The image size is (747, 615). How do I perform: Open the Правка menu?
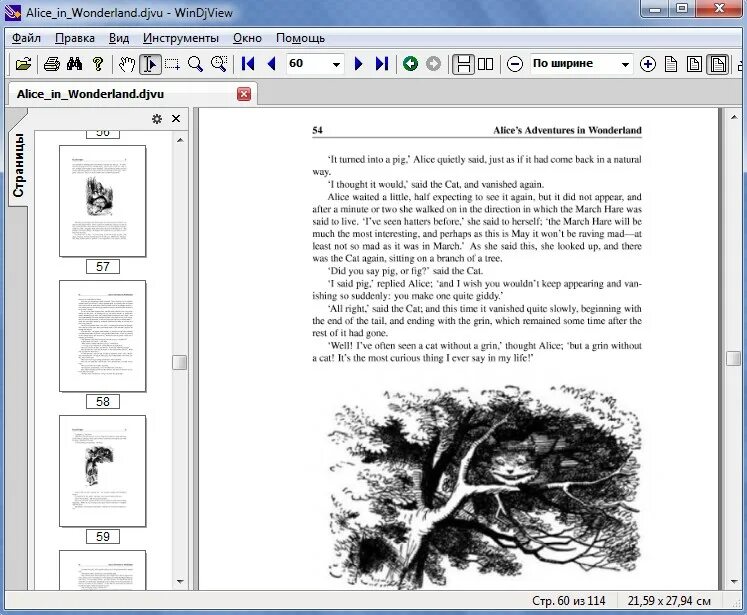[x=75, y=38]
